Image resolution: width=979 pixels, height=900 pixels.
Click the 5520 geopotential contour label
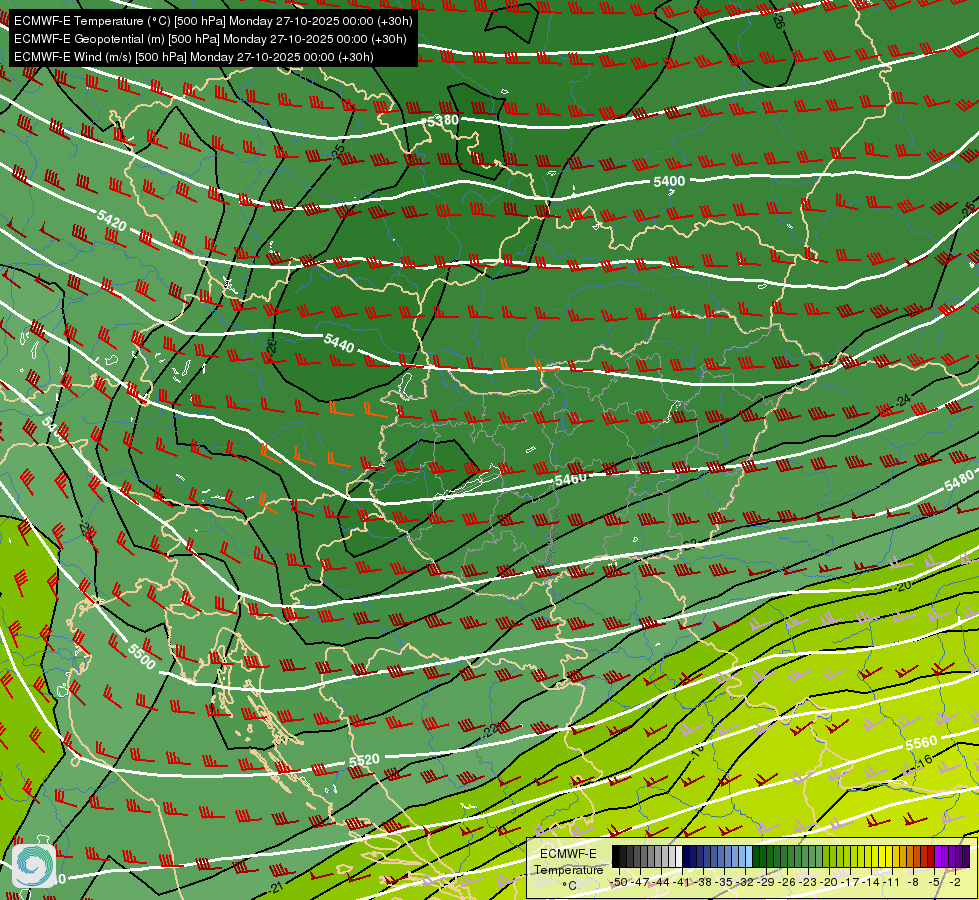364,760
